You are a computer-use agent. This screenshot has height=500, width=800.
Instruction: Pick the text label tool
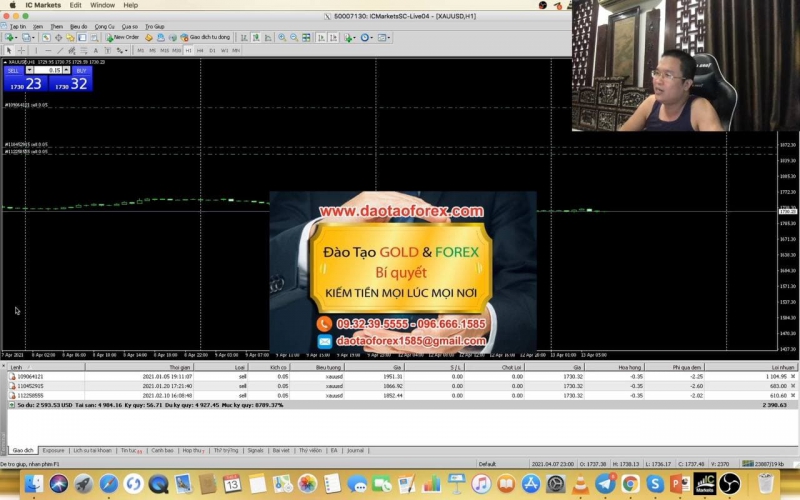97,50
